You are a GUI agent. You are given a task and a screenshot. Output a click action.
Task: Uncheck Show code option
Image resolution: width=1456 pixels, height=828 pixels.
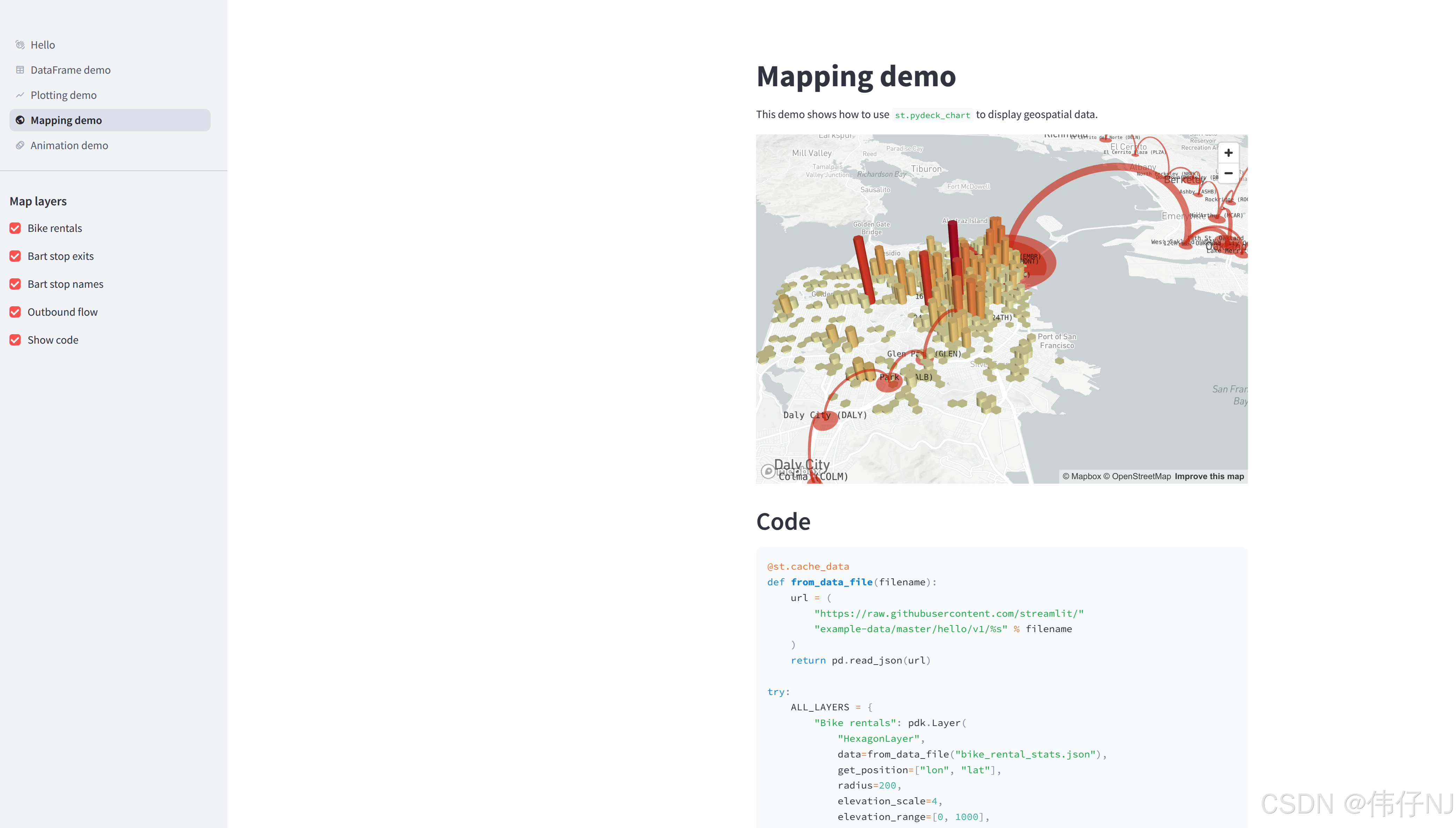click(x=15, y=339)
